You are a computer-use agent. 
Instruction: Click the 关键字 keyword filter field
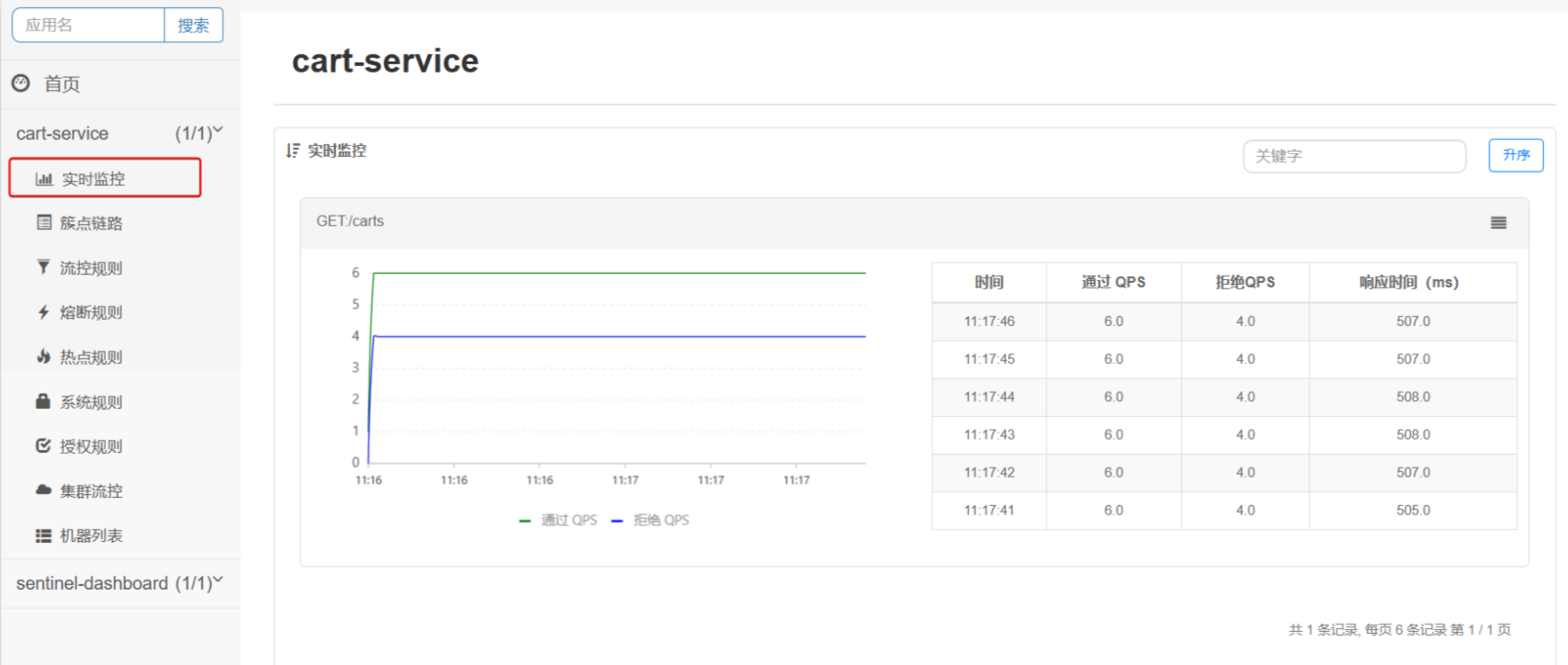click(x=1354, y=156)
